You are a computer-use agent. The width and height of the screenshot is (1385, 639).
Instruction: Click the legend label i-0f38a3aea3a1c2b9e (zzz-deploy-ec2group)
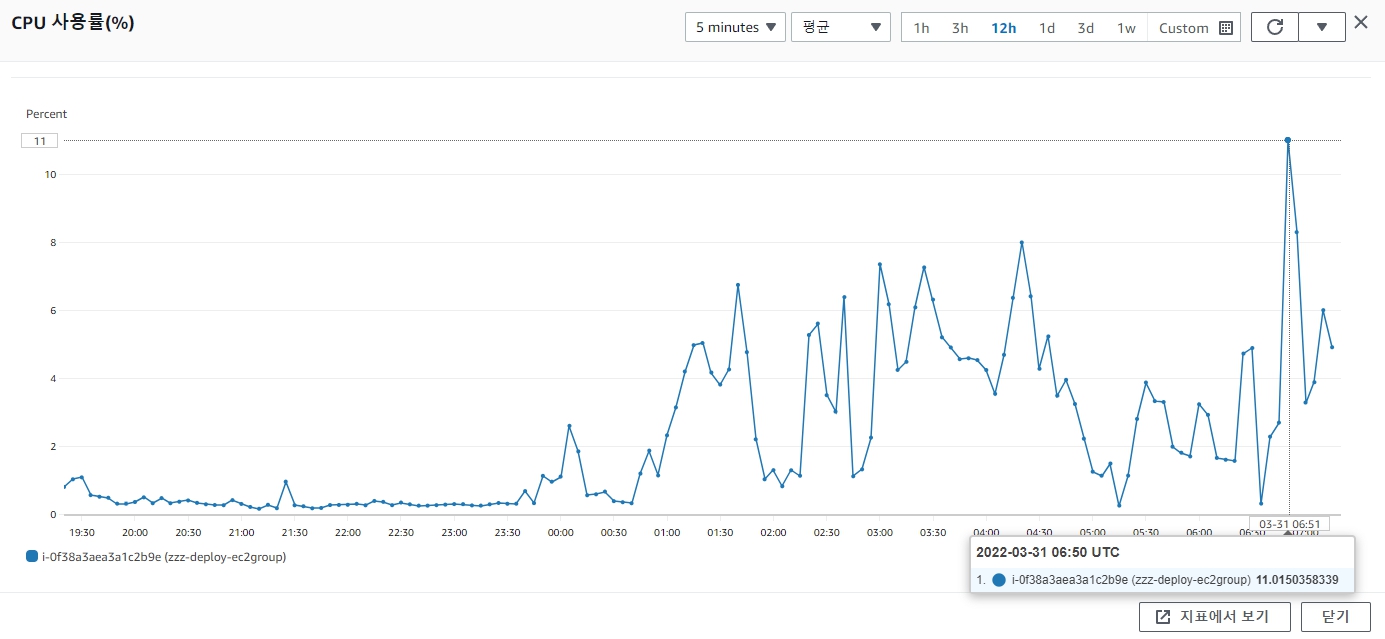[163, 557]
